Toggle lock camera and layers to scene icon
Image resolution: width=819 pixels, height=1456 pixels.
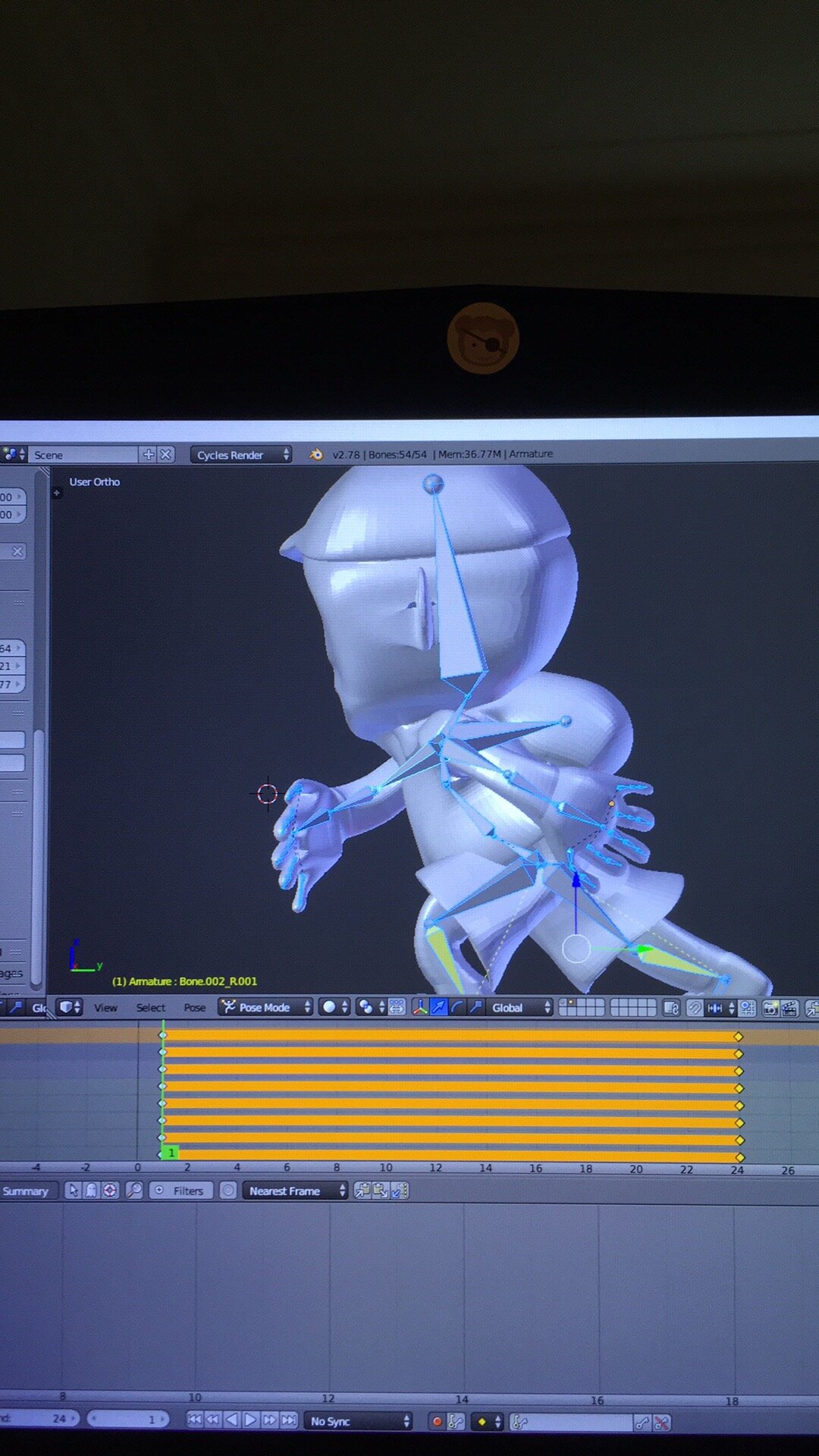[x=671, y=1008]
